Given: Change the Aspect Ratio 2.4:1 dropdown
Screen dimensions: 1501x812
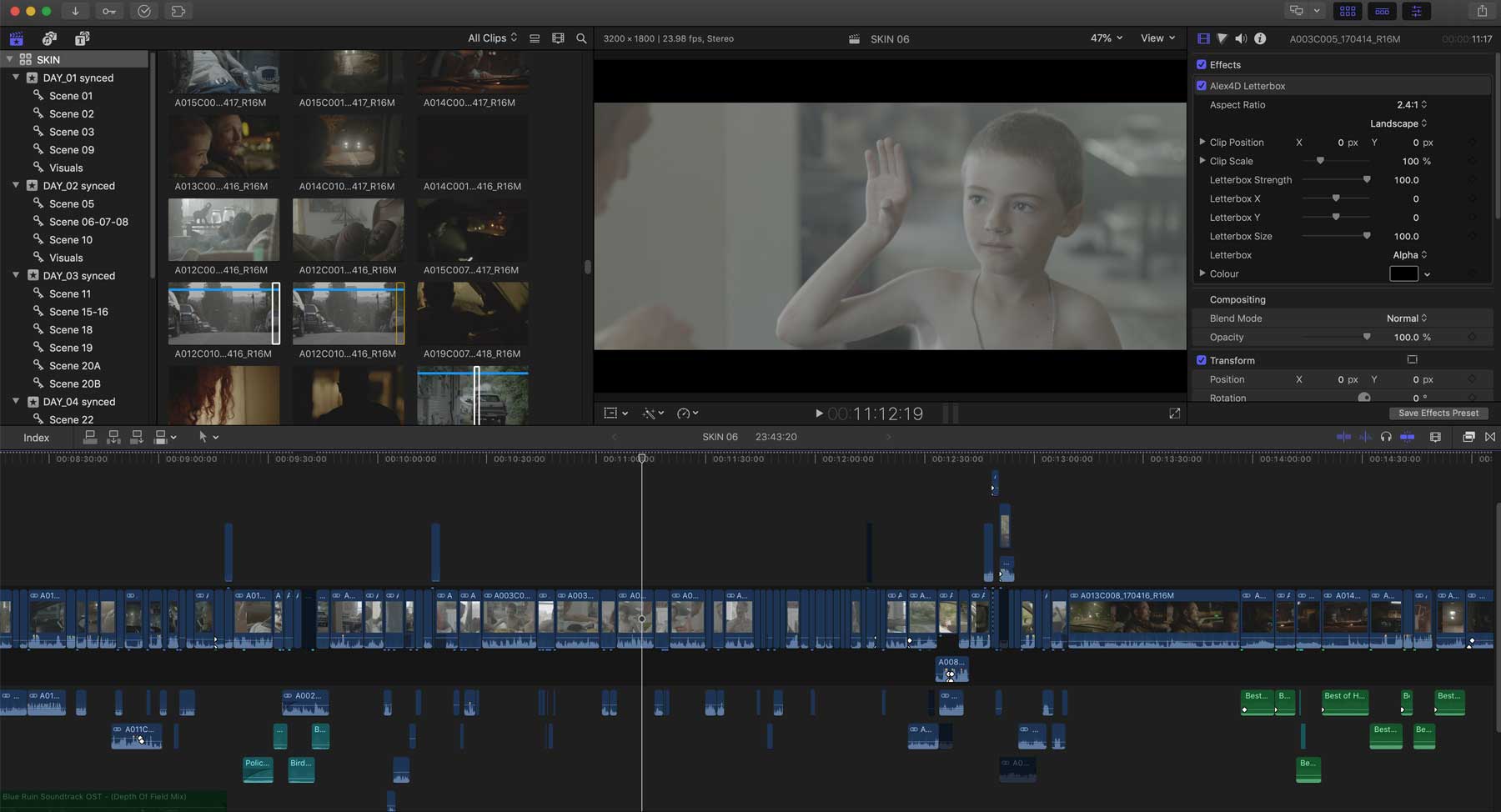Looking at the screenshot, I should [x=1412, y=104].
